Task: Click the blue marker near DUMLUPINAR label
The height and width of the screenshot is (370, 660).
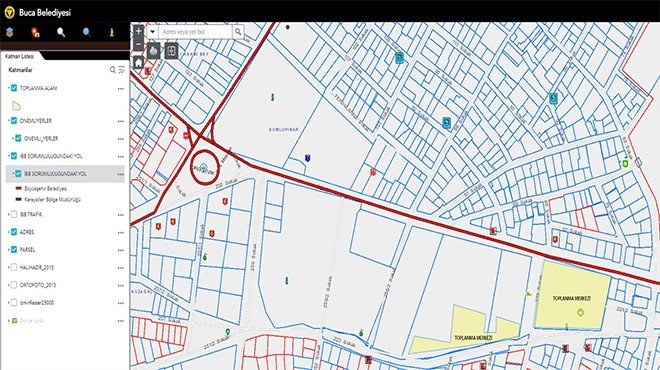Action: [x=308, y=158]
